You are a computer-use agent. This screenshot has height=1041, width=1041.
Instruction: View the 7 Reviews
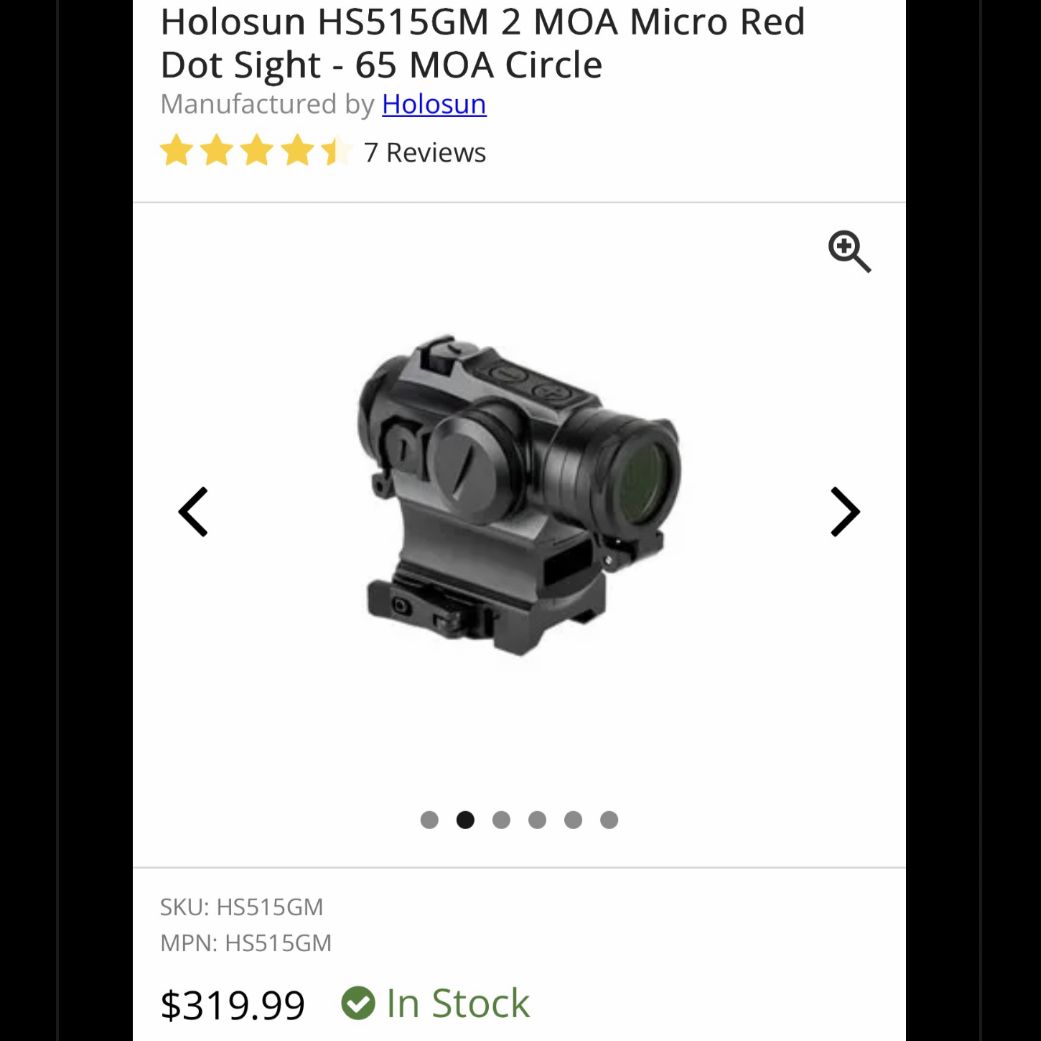click(426, 152)
